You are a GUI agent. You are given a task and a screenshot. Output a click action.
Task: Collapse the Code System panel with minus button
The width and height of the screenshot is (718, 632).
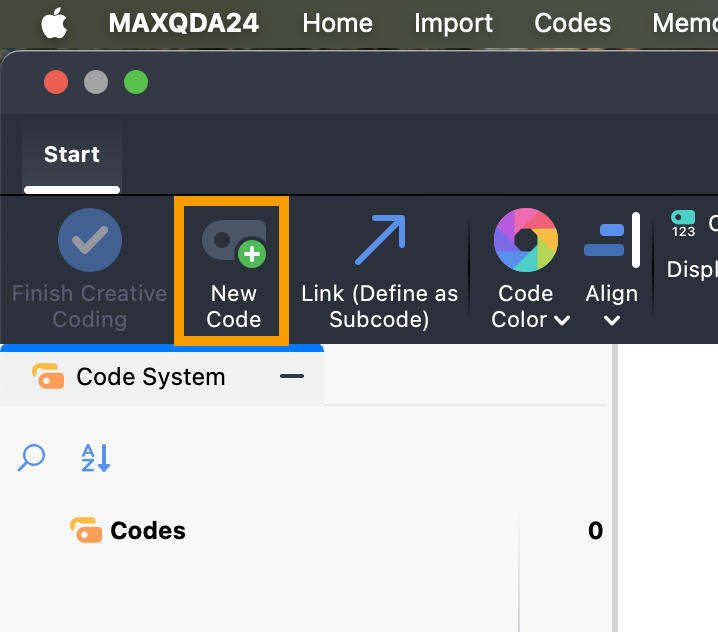(x=292, y=376)
